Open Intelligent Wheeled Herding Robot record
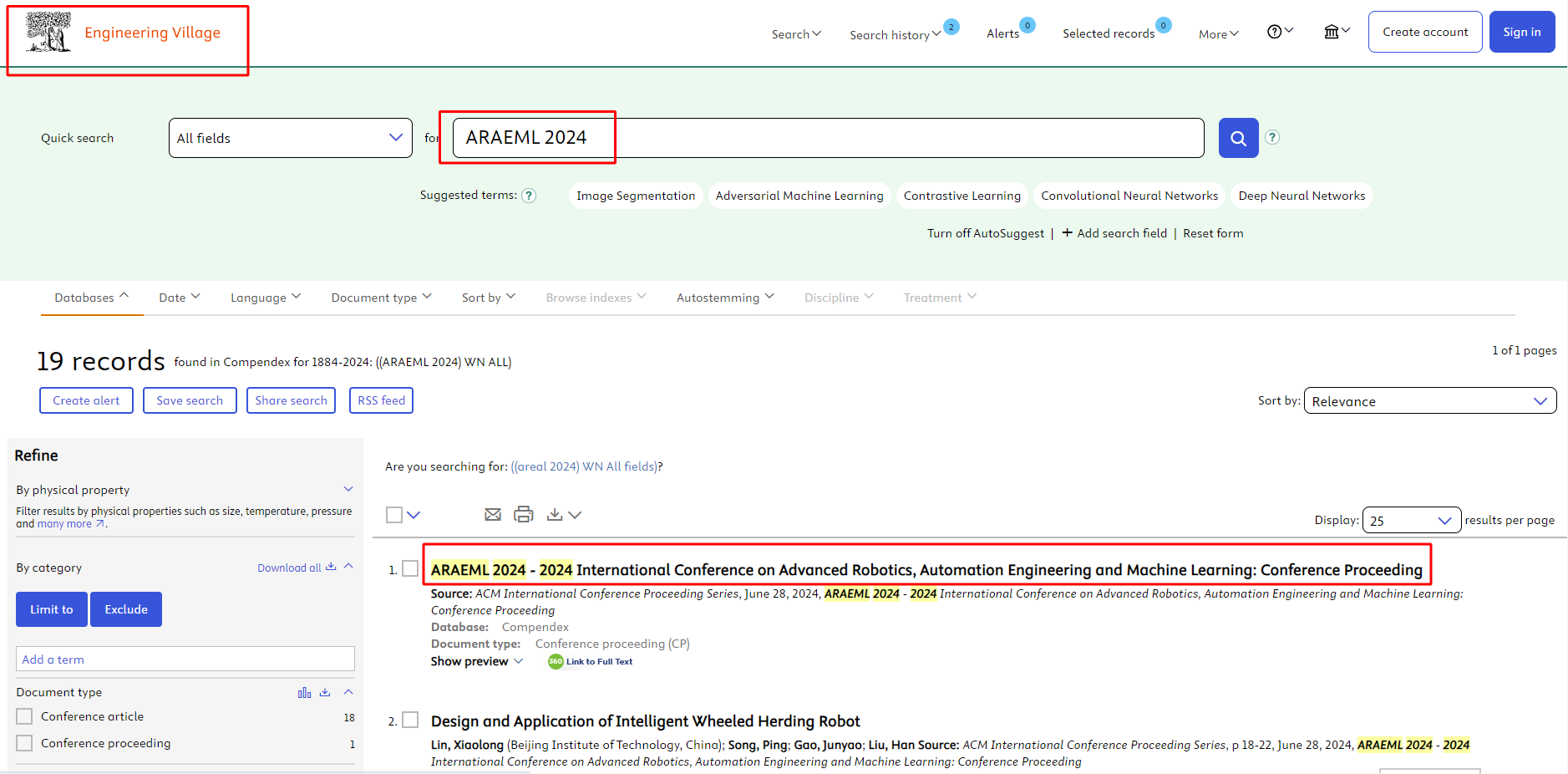 (x=646, y=721)
